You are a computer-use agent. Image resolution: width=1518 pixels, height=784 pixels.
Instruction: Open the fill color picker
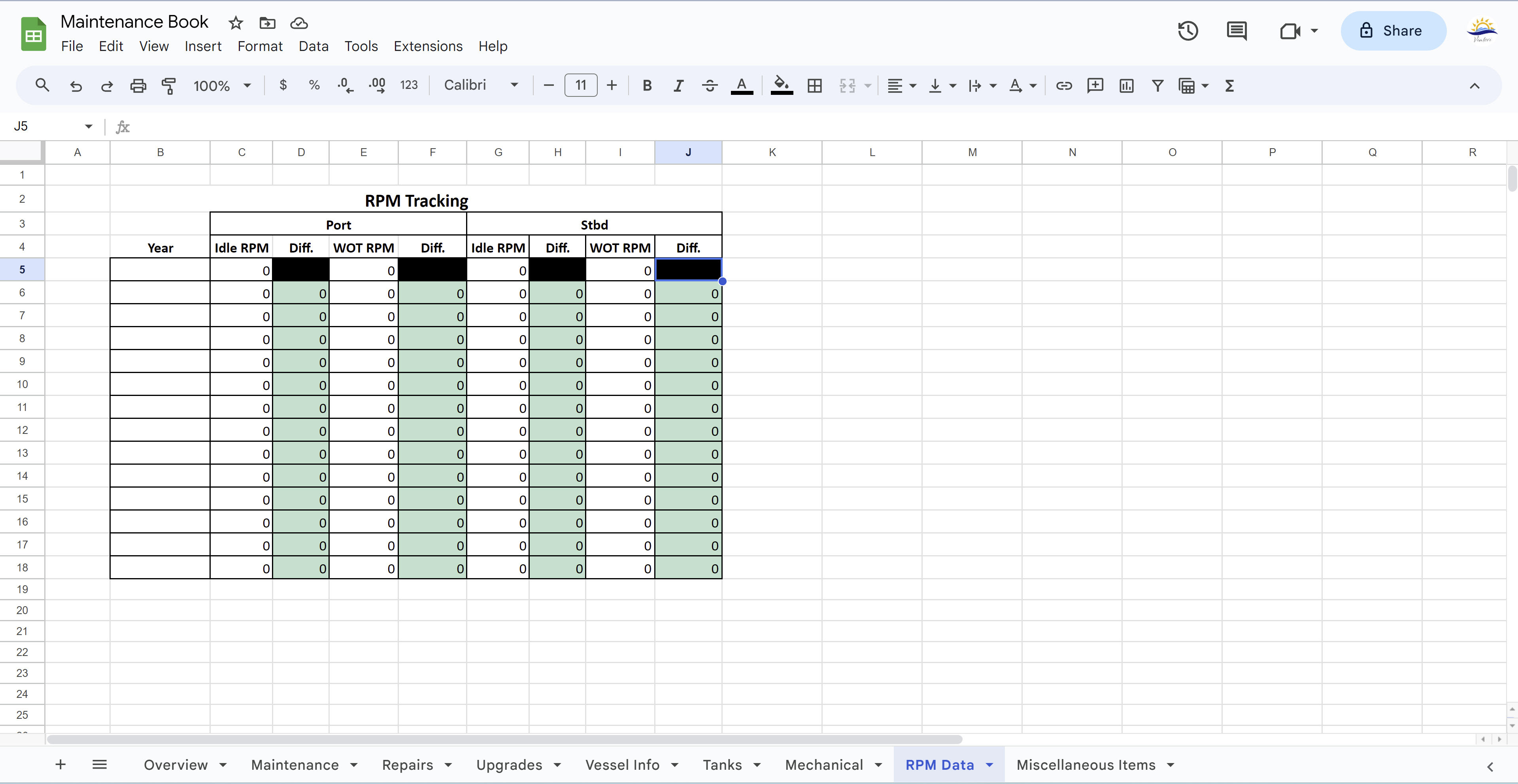click(782, 85)
